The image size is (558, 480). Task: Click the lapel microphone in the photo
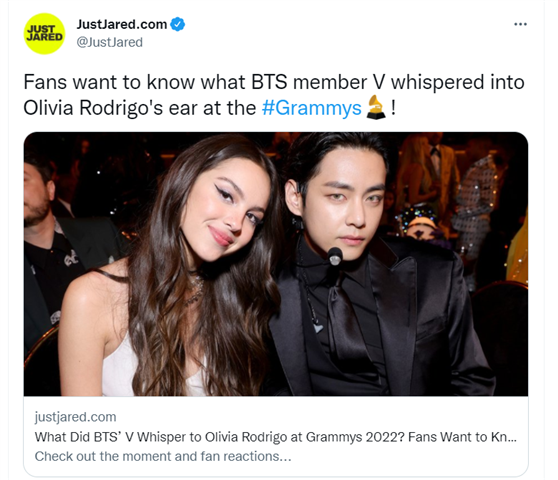(335, 256)
